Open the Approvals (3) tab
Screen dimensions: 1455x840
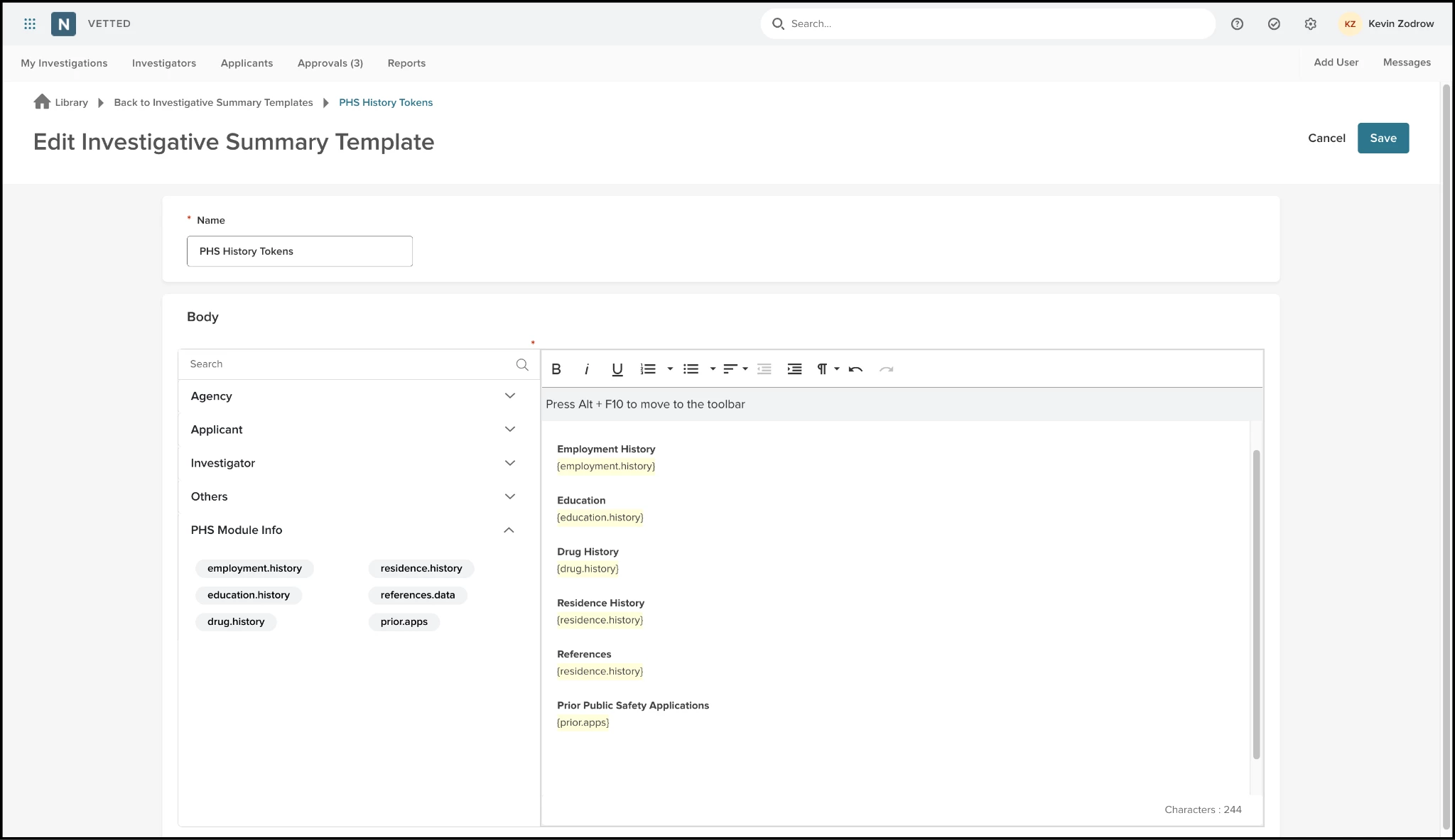[330, 63]
